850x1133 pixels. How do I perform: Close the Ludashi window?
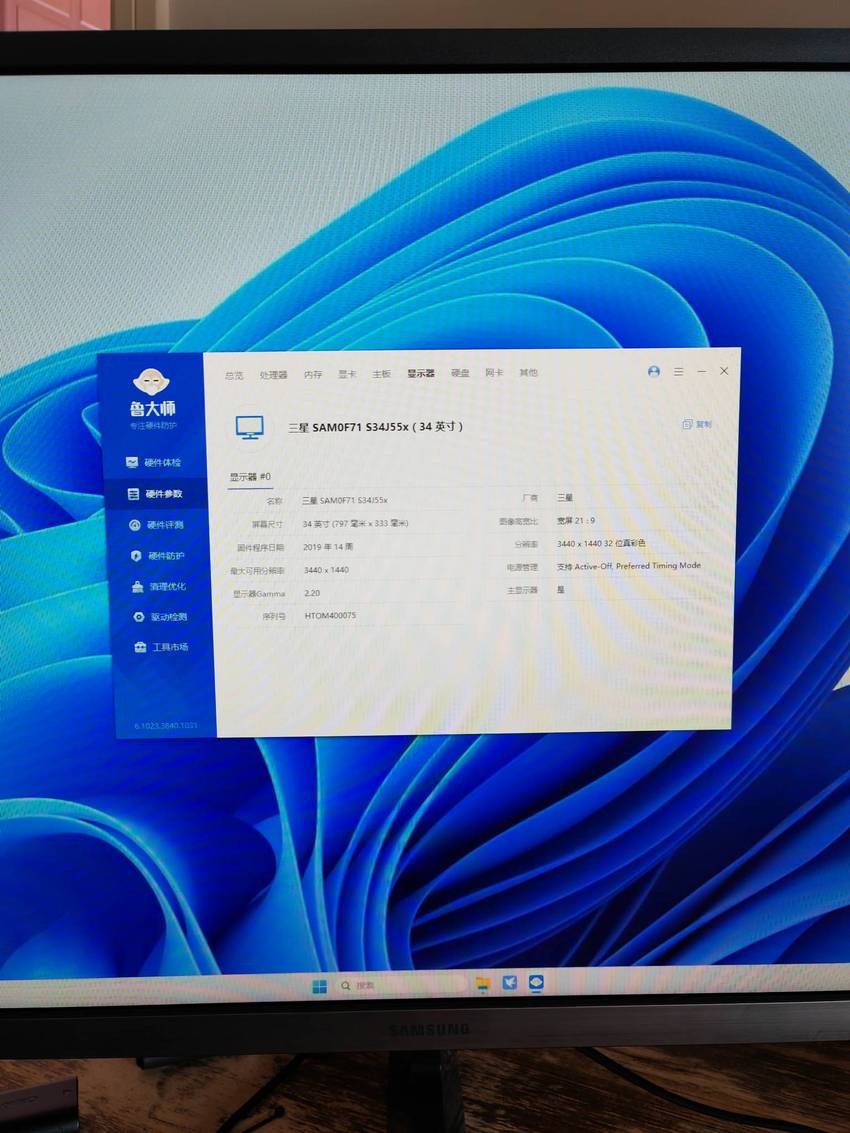click(724, 371)
